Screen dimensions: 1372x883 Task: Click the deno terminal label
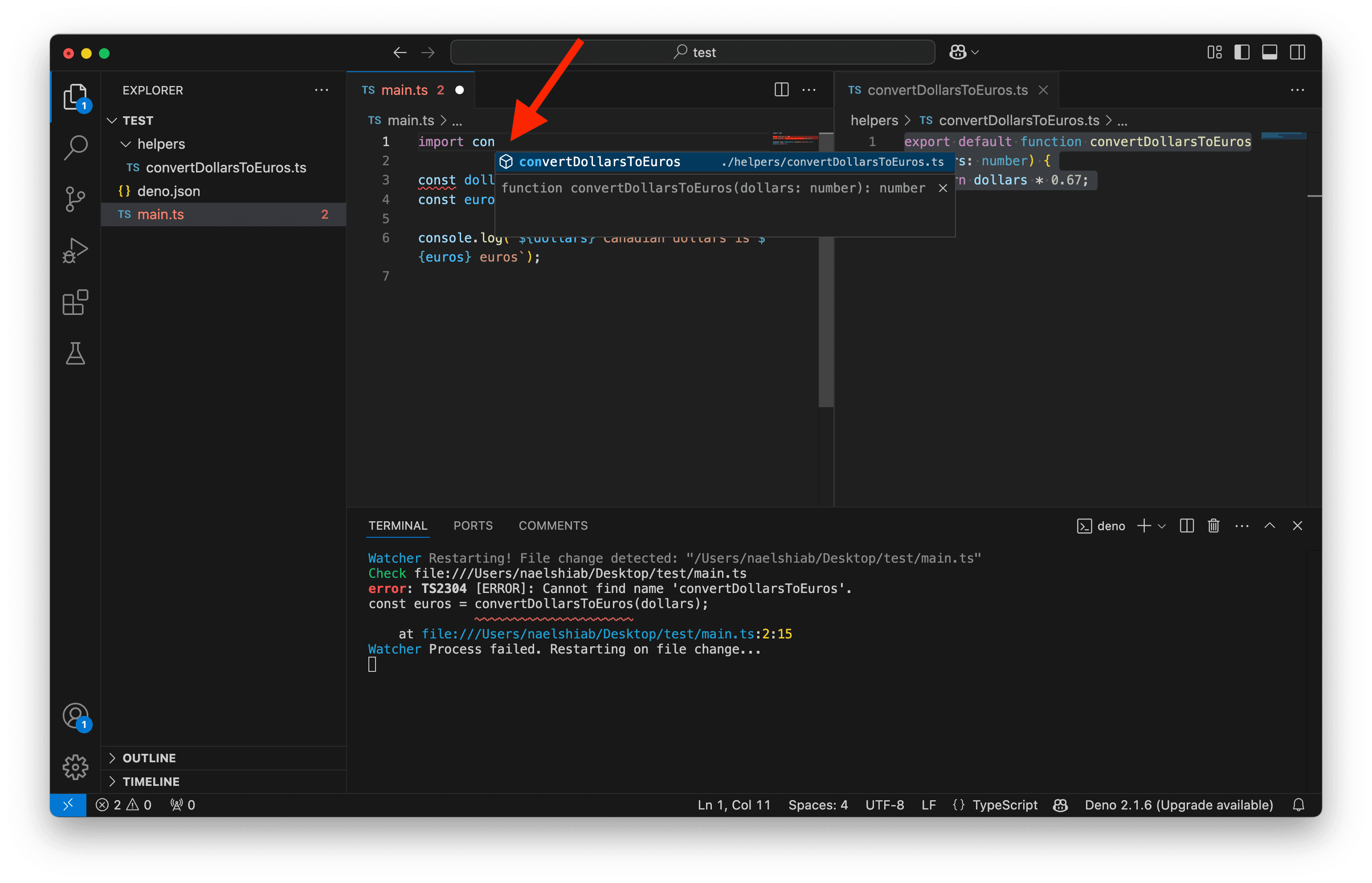(x=1101, y=526)
